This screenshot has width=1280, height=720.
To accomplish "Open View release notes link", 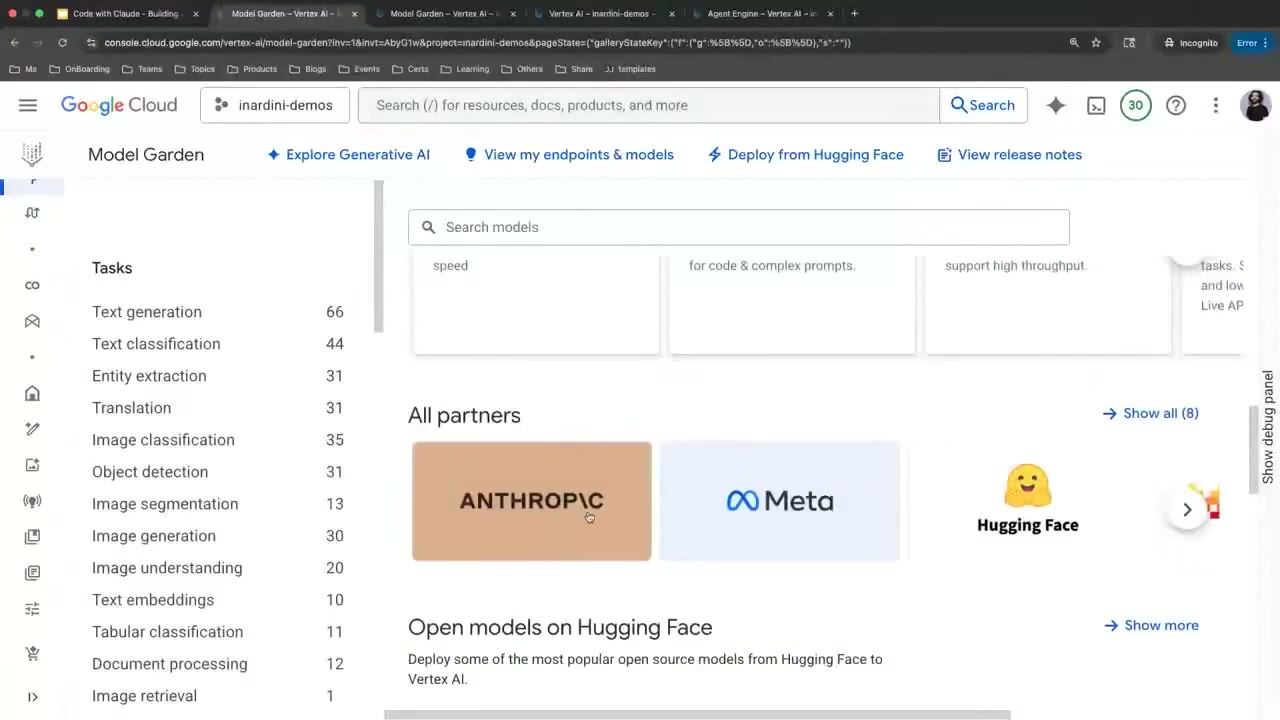I will [1010, 155].
